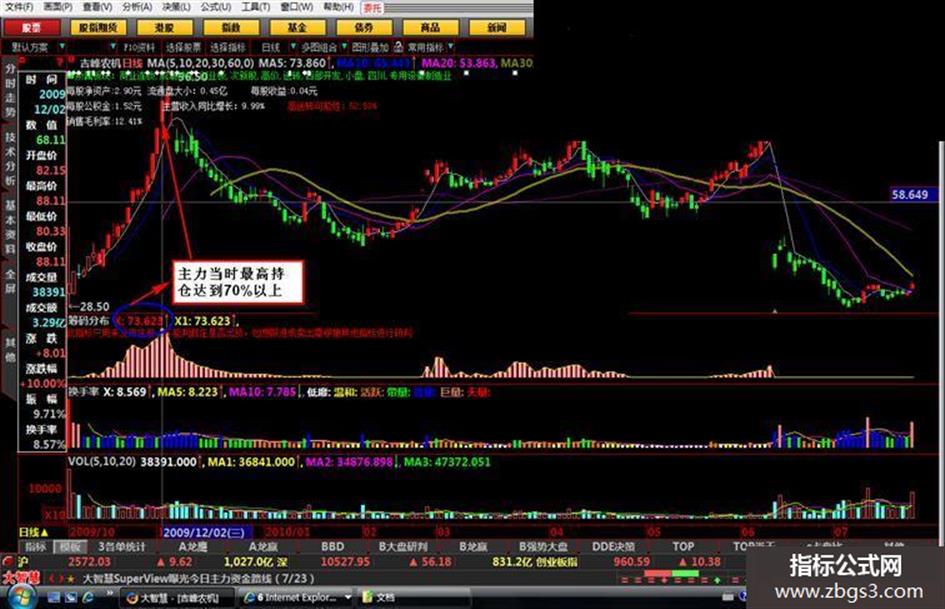The width and height of the screenshot is (945, 609).
Task: Select the B大盘研判 template tab
Action: pyautogui.click(x=403, y=547)
